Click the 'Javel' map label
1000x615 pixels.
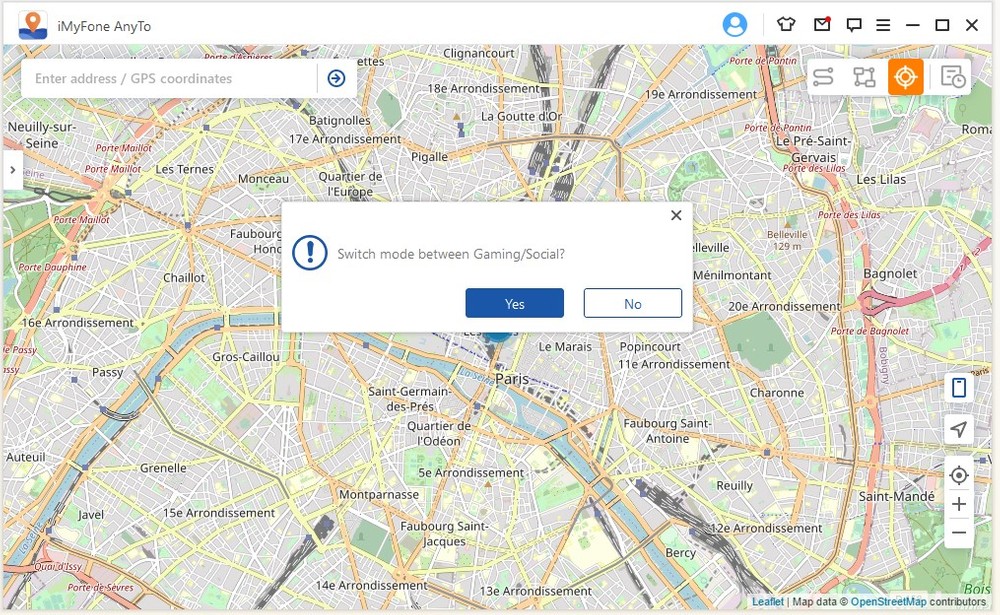click(x=91, y=514)
